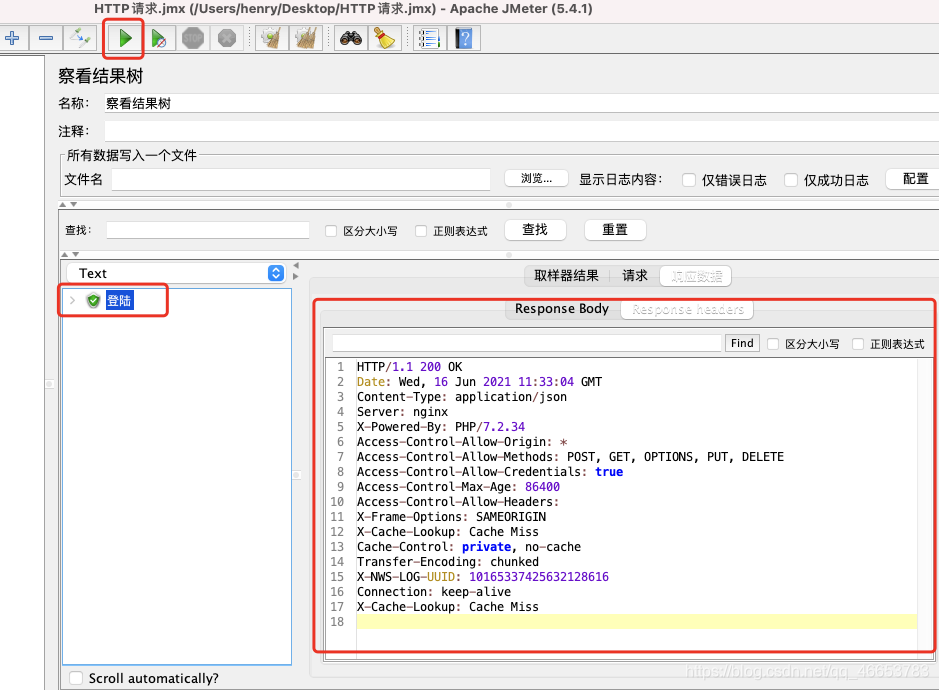Click the Clear results broom icon

[x=272, y=38]
